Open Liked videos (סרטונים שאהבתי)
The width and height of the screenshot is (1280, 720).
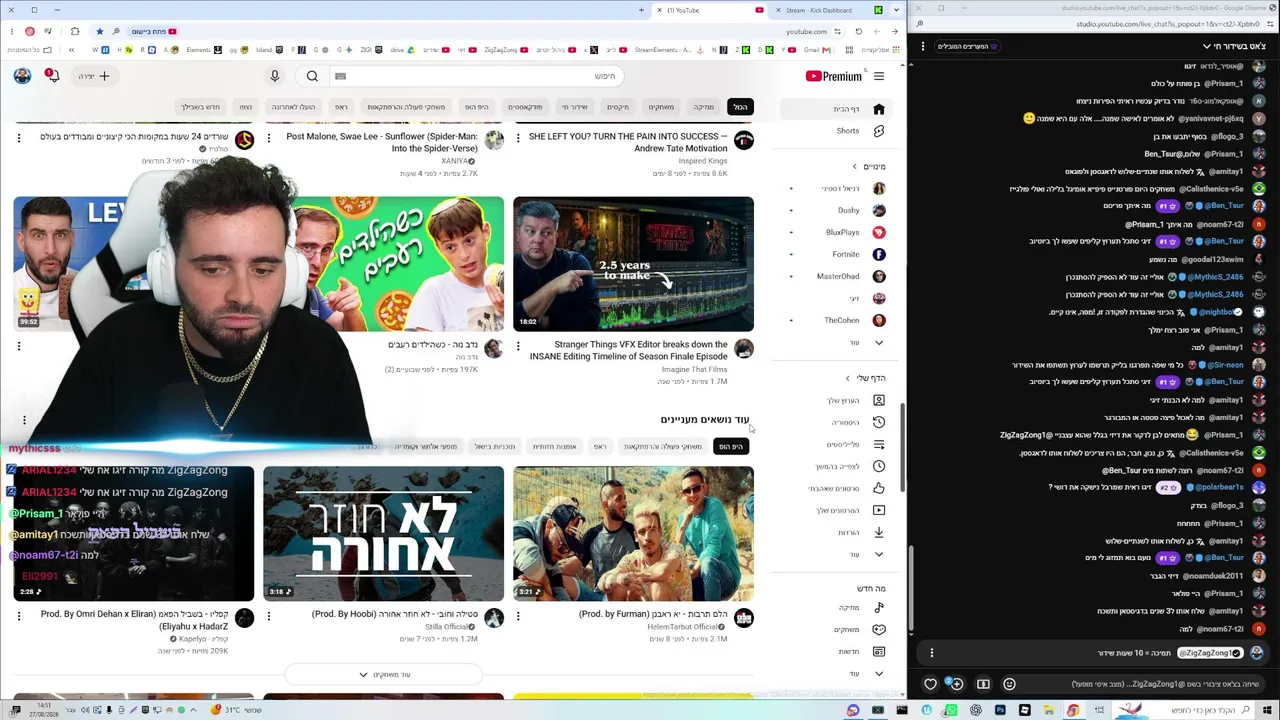[x=835, y=488]
